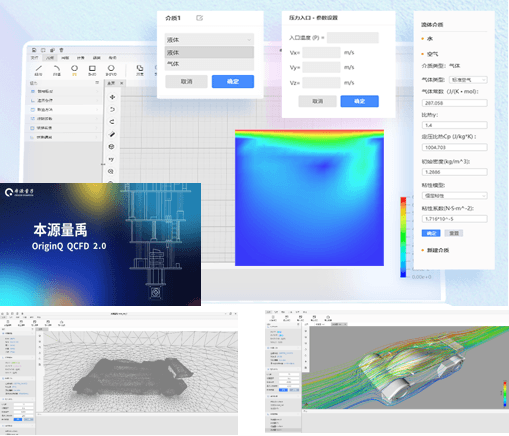
Task: Open the 液体 medium type dropdown
Action: (209, 40)
